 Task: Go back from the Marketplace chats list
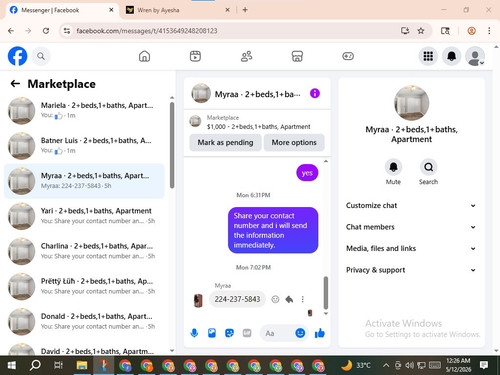pos(15,84)
